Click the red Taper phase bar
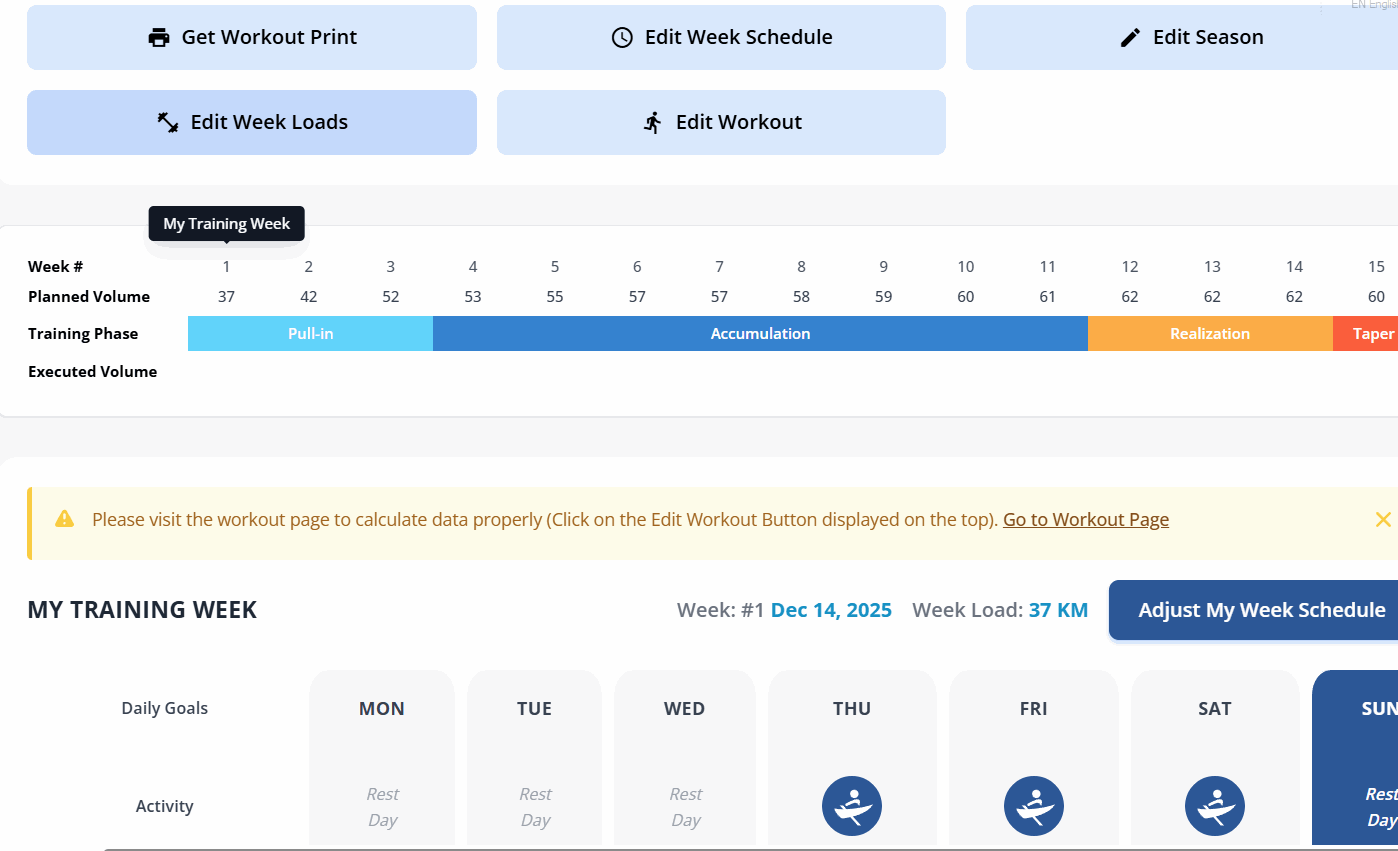The height and width of the screenshot is (851, 1398). click(1372, 334)
